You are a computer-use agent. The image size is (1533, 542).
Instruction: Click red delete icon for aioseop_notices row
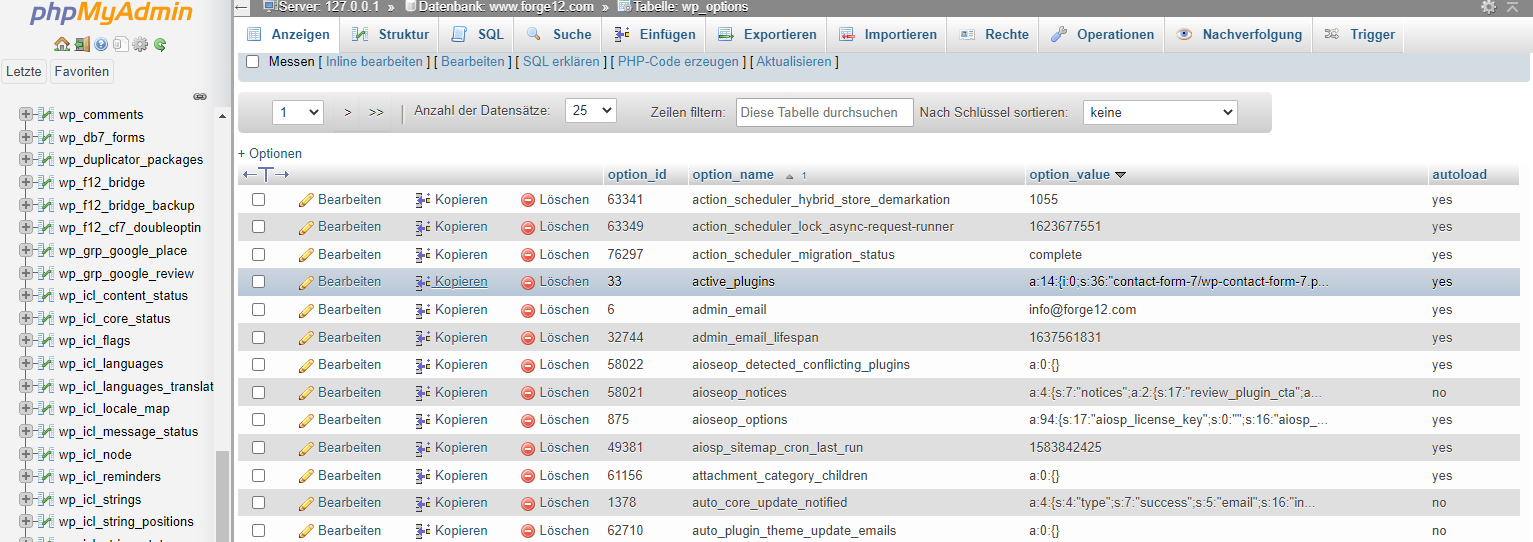528,393
